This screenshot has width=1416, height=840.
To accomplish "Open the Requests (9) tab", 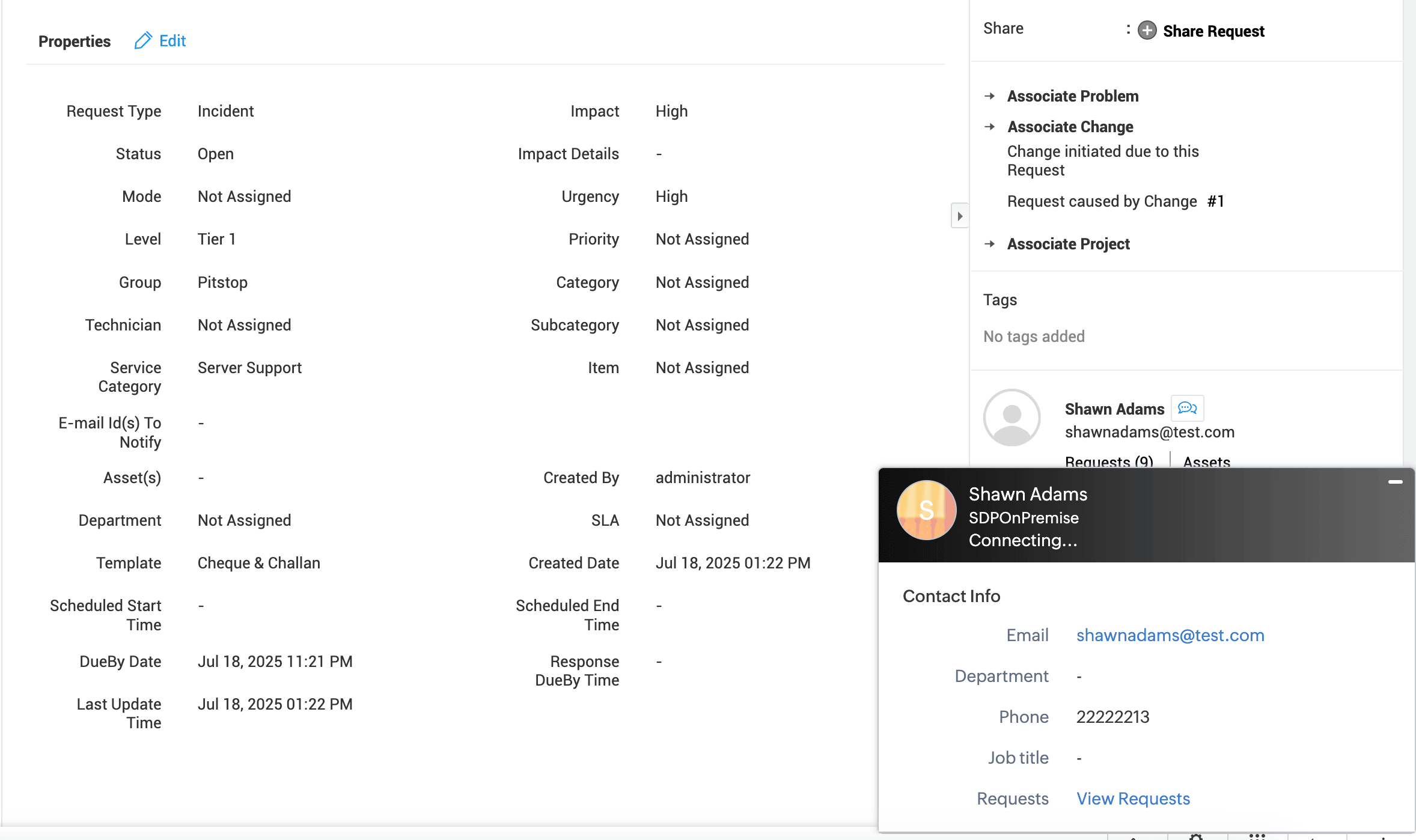I will (x=1109, y=461).
